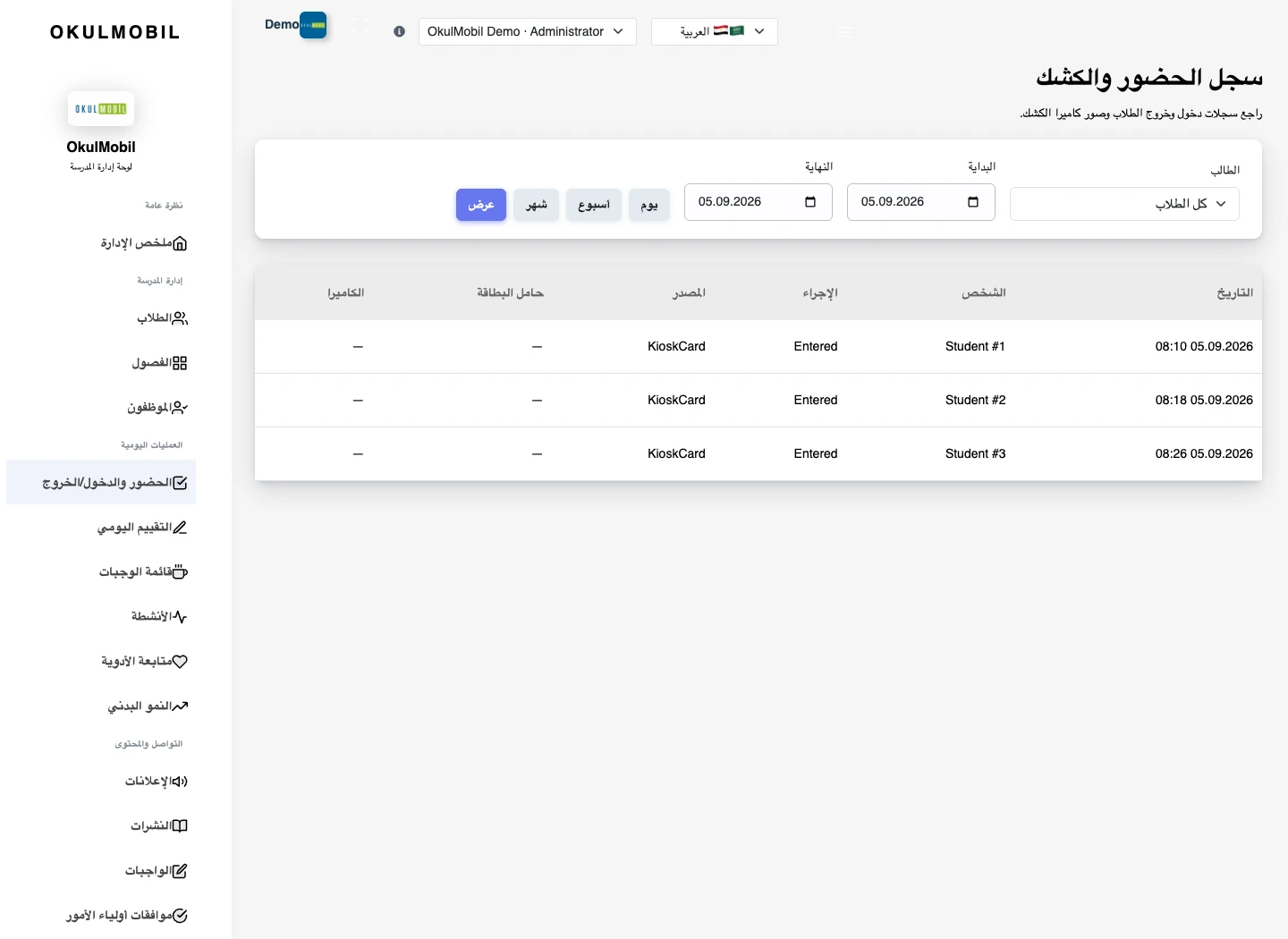1288x939 pixels.
Task: Click موافقات أولياء الأمور check icon
Action: [180, 916]
